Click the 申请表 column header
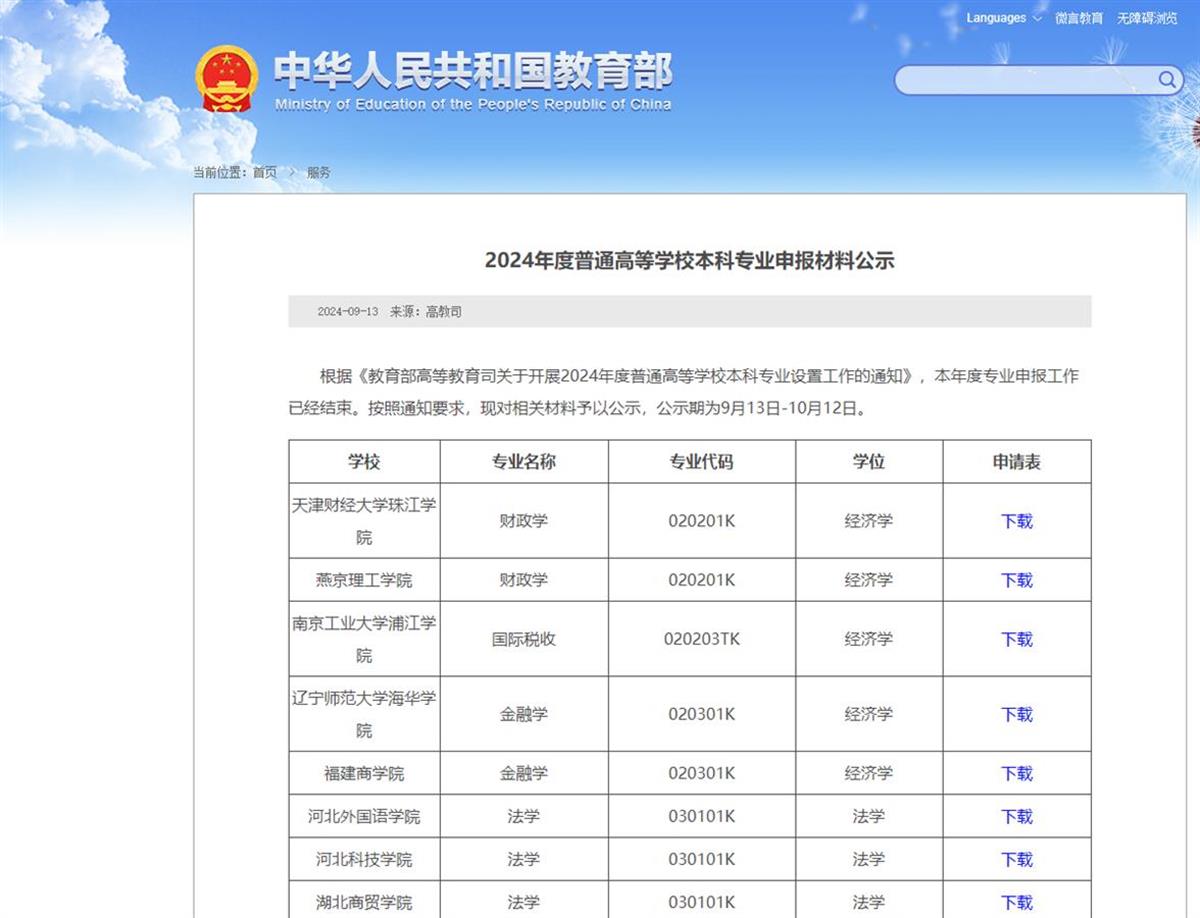Viewport: 1200px width, 918px height. click(1017, 462)
